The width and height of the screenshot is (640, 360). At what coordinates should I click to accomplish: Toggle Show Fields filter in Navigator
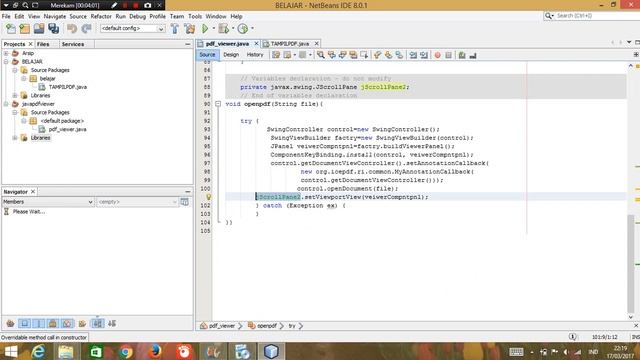point(24,324)
